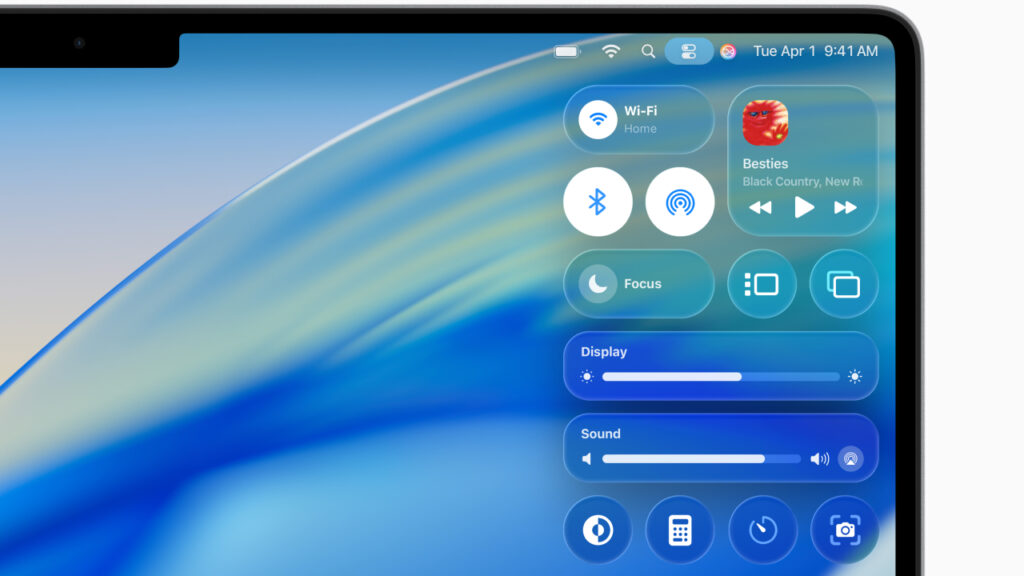Screen dimensions: 1024x576
Task: Choose sound output via AirPlay icon
Action: 850,459
